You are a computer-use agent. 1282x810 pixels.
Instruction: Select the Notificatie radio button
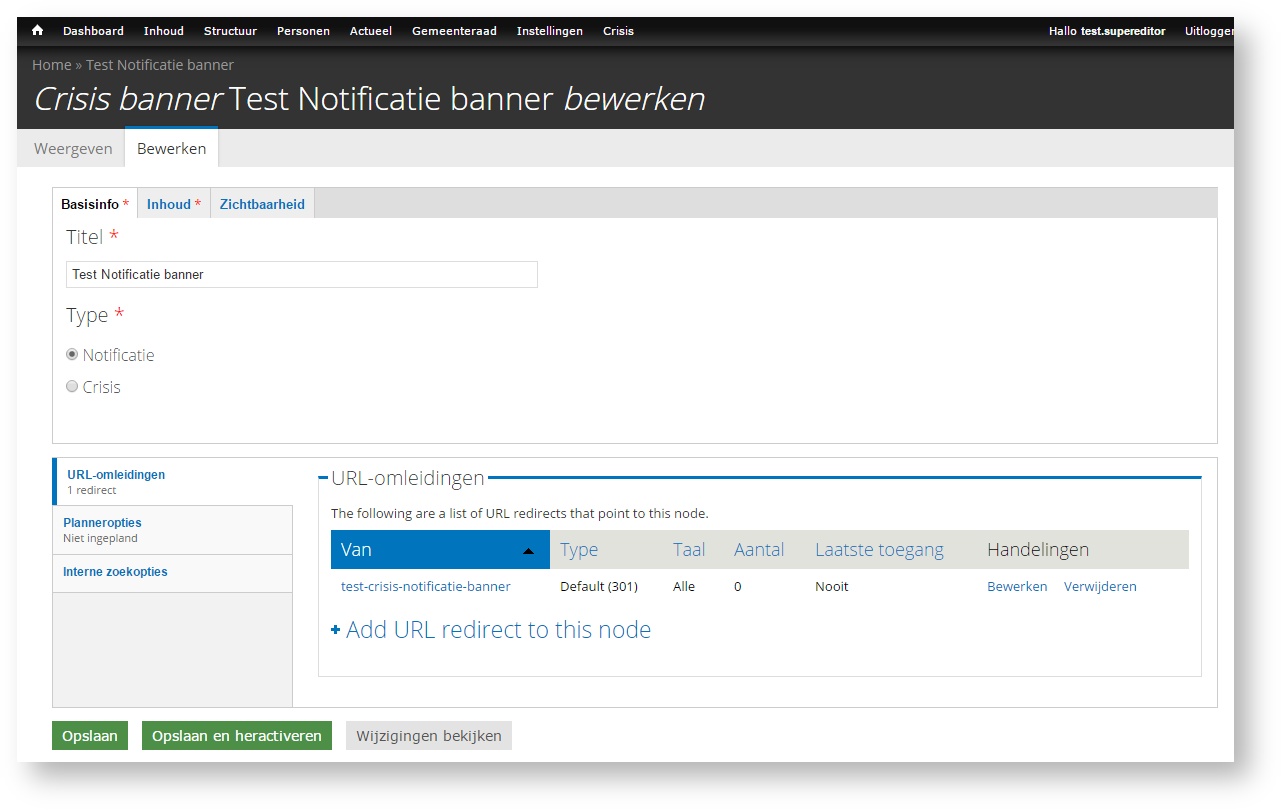coord(72,355)
